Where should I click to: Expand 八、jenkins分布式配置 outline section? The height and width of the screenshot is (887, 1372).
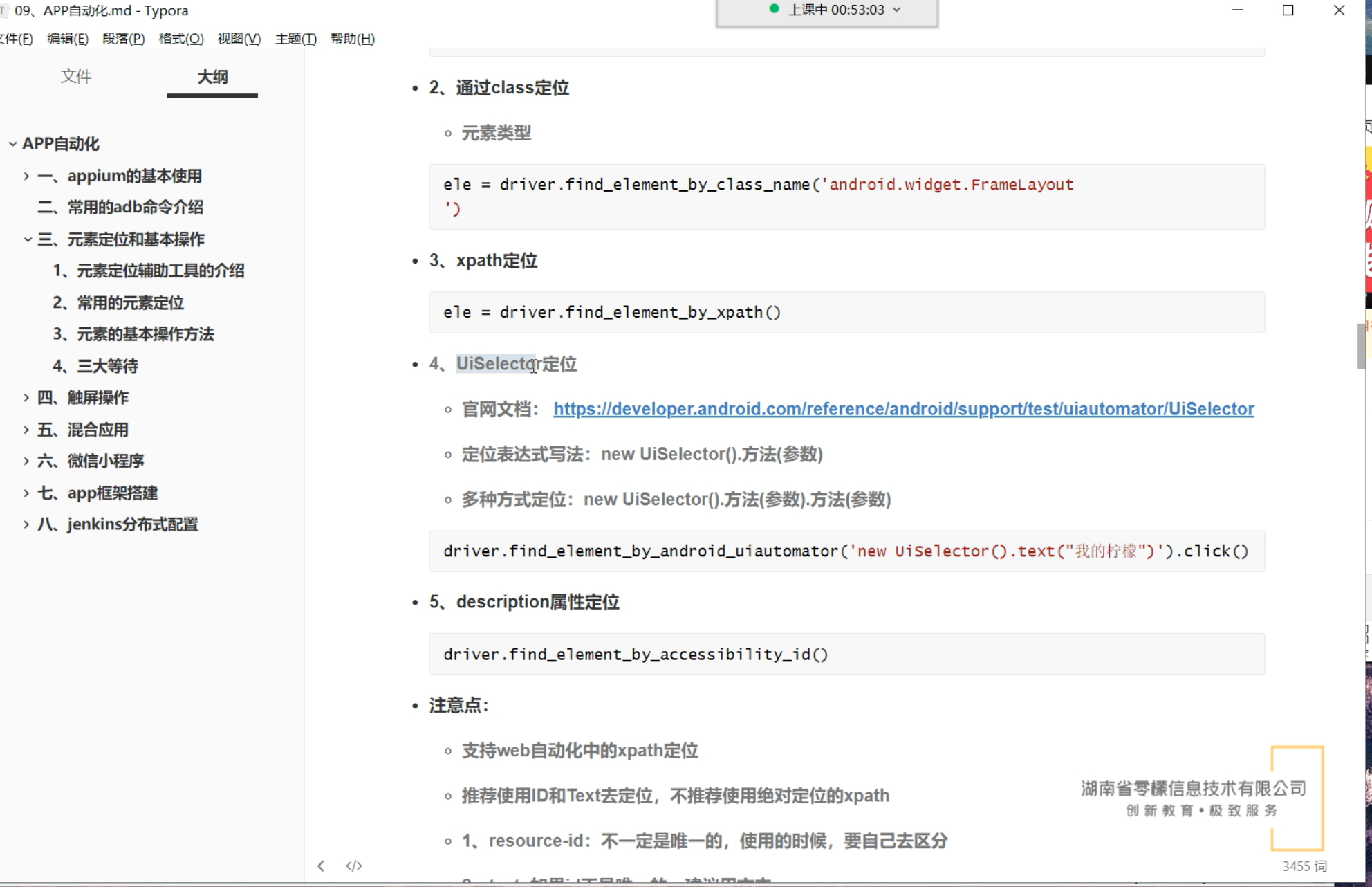click(26, 524)
